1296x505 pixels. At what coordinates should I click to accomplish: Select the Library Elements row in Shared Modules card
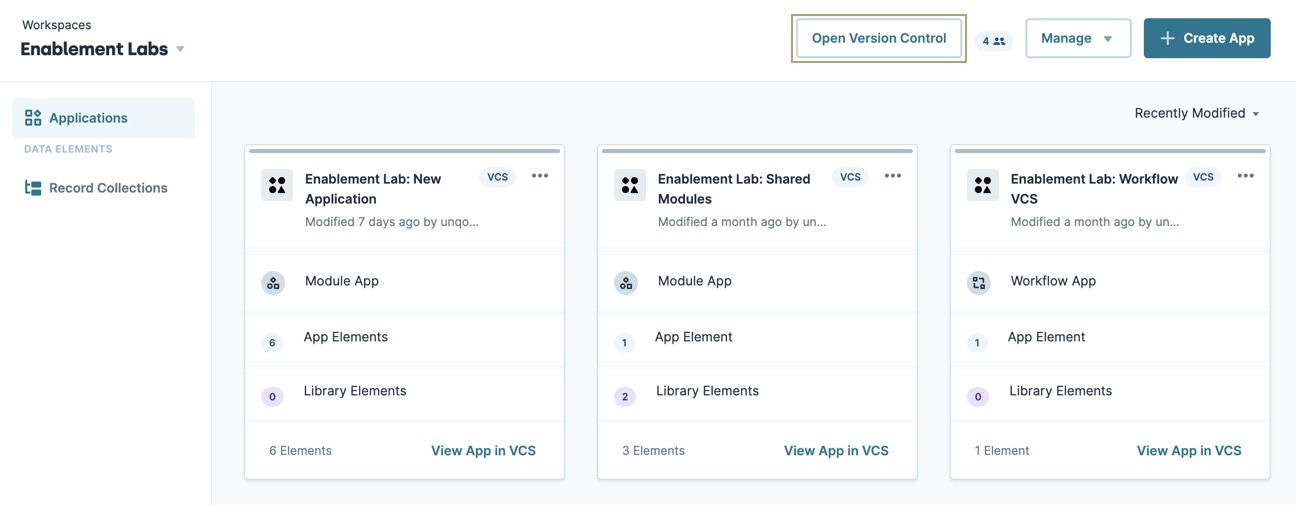[757, 393]
